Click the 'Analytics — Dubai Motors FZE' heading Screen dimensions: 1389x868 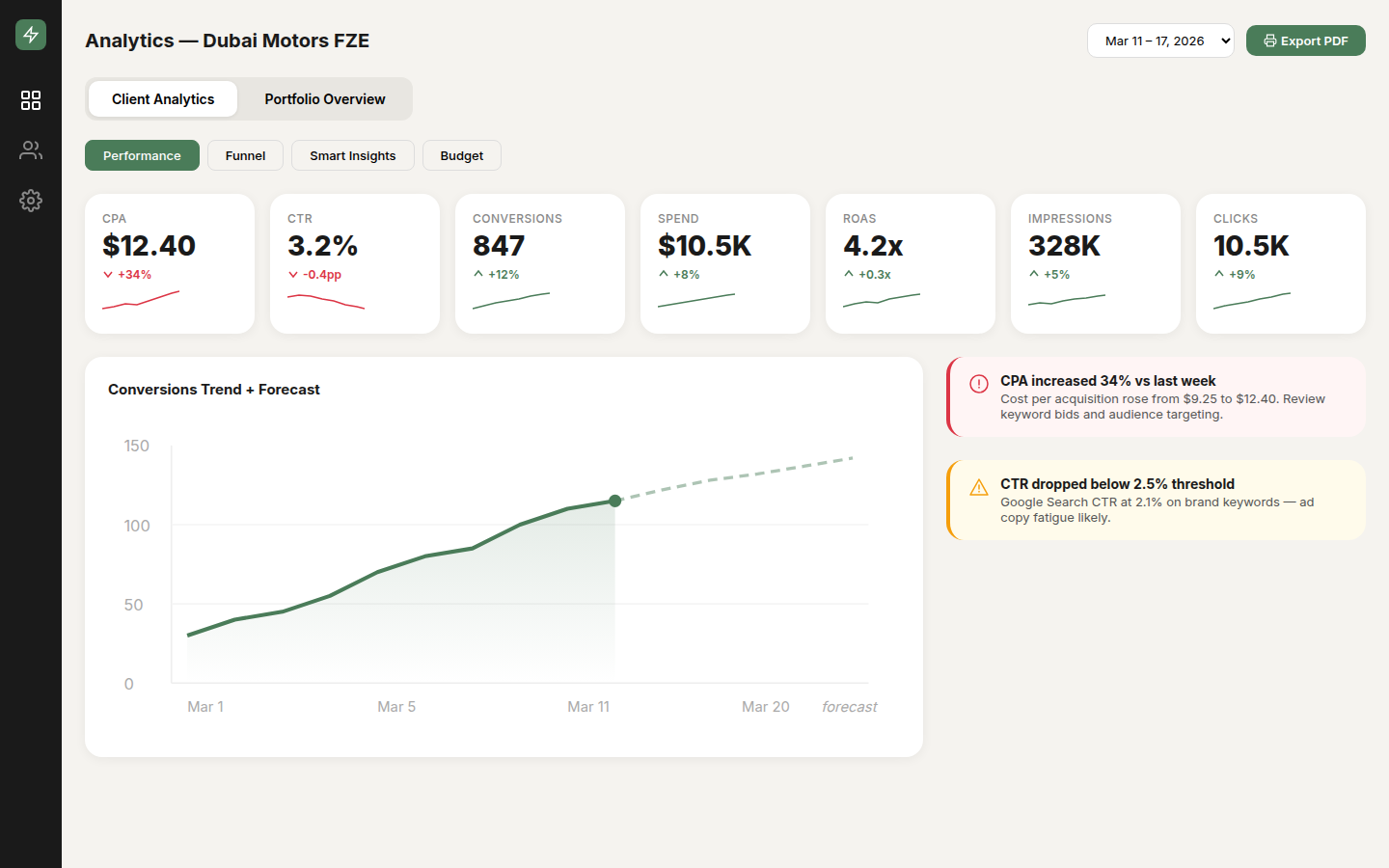[228, 41]
